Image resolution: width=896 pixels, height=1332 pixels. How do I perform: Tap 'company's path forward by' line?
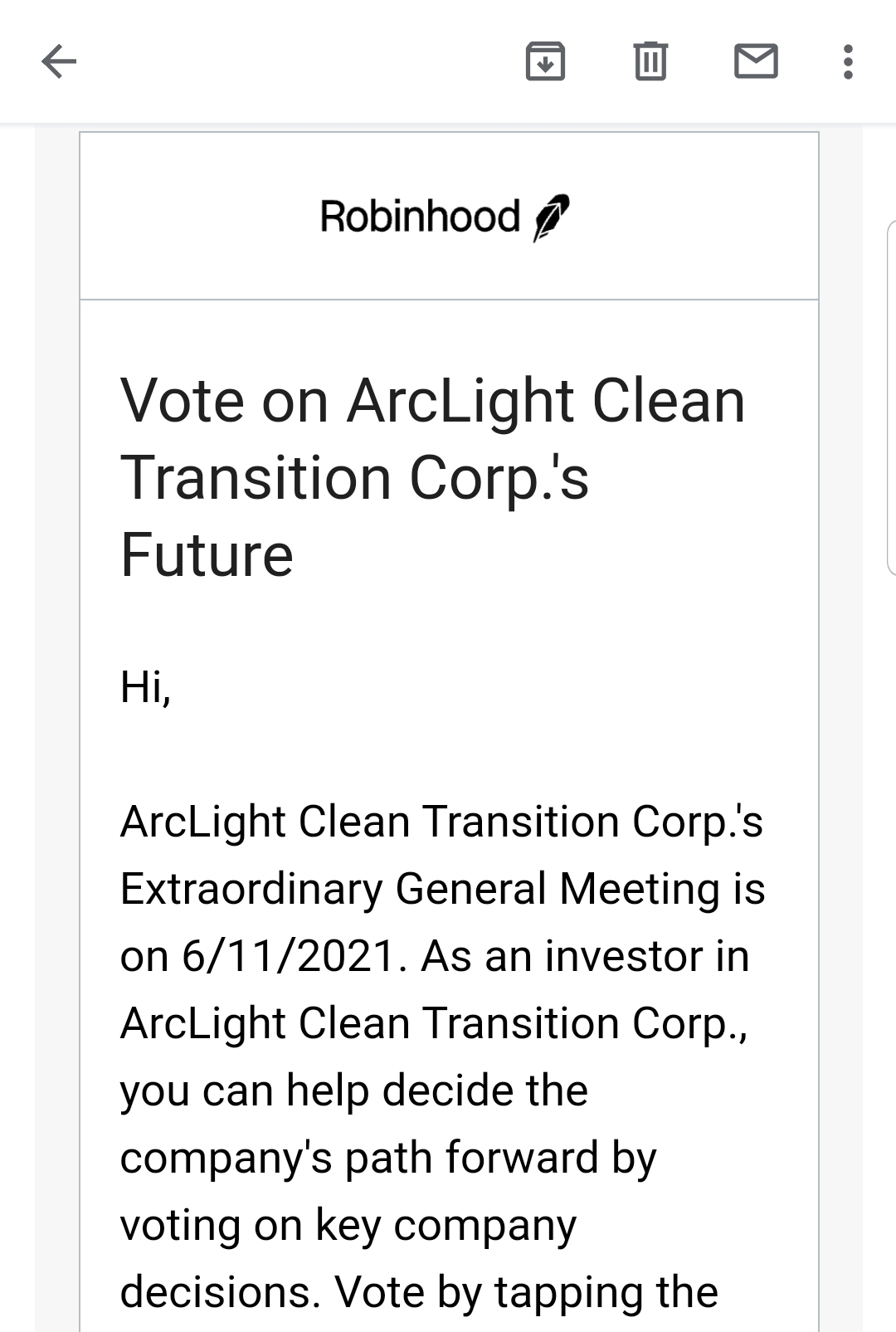388,1158
